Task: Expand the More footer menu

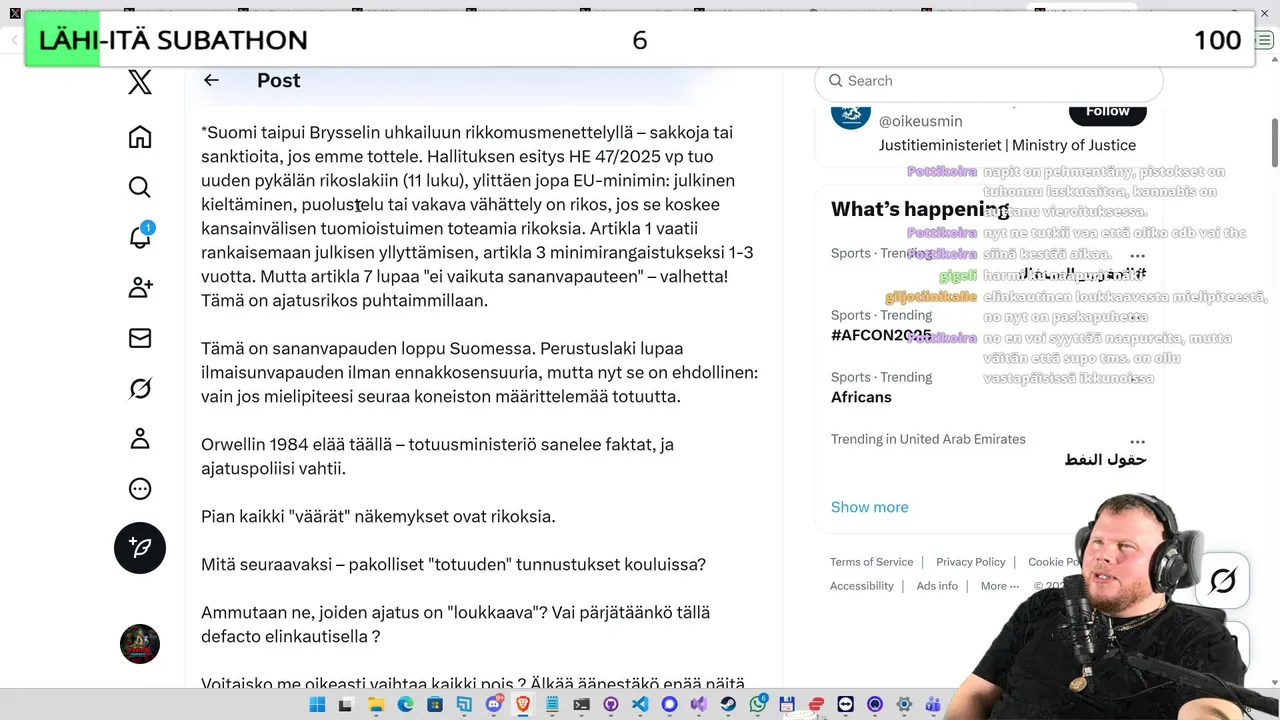Action: [x=1000, y=586]
